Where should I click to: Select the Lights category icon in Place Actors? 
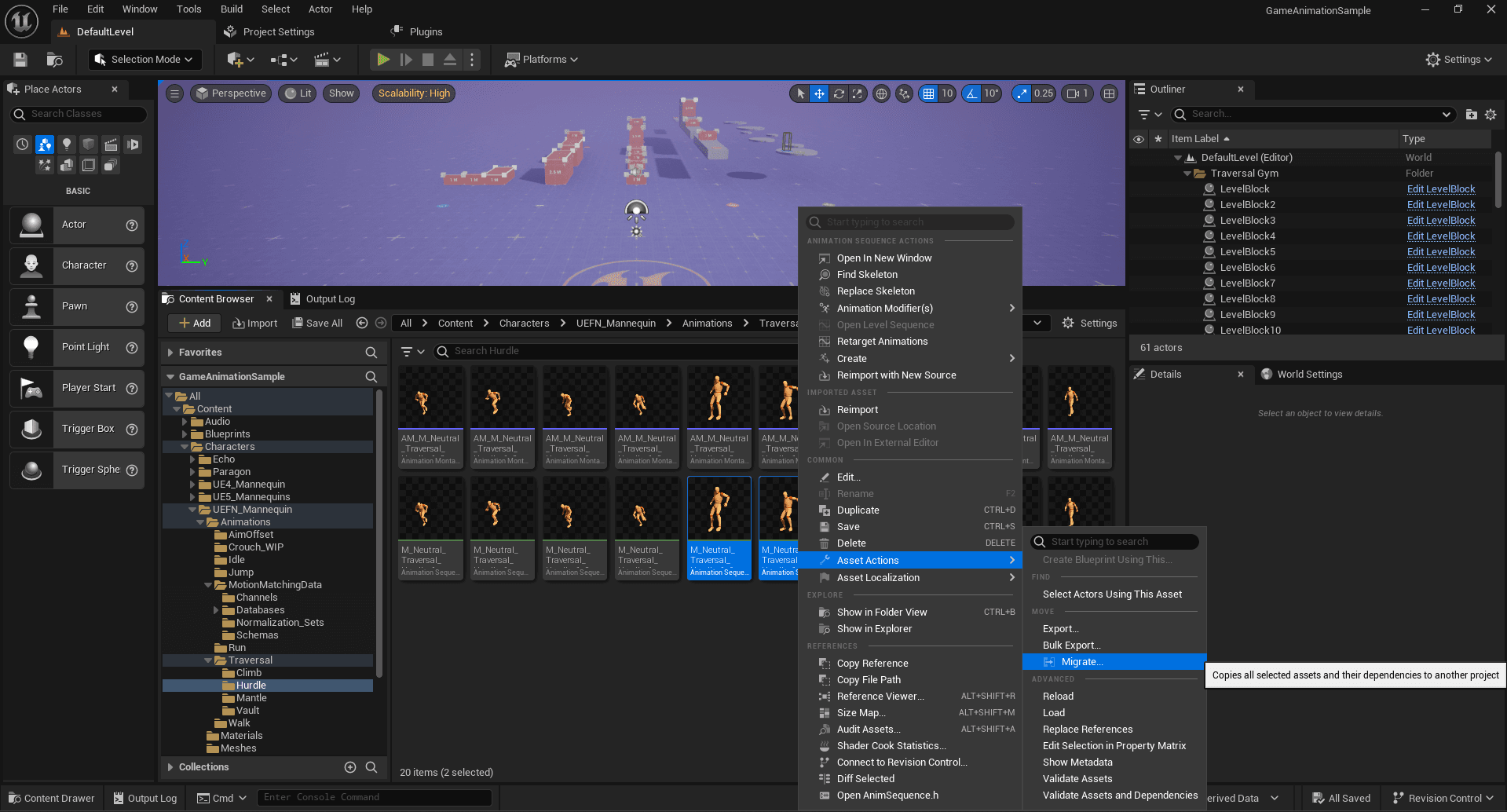[x=67, y=144]
